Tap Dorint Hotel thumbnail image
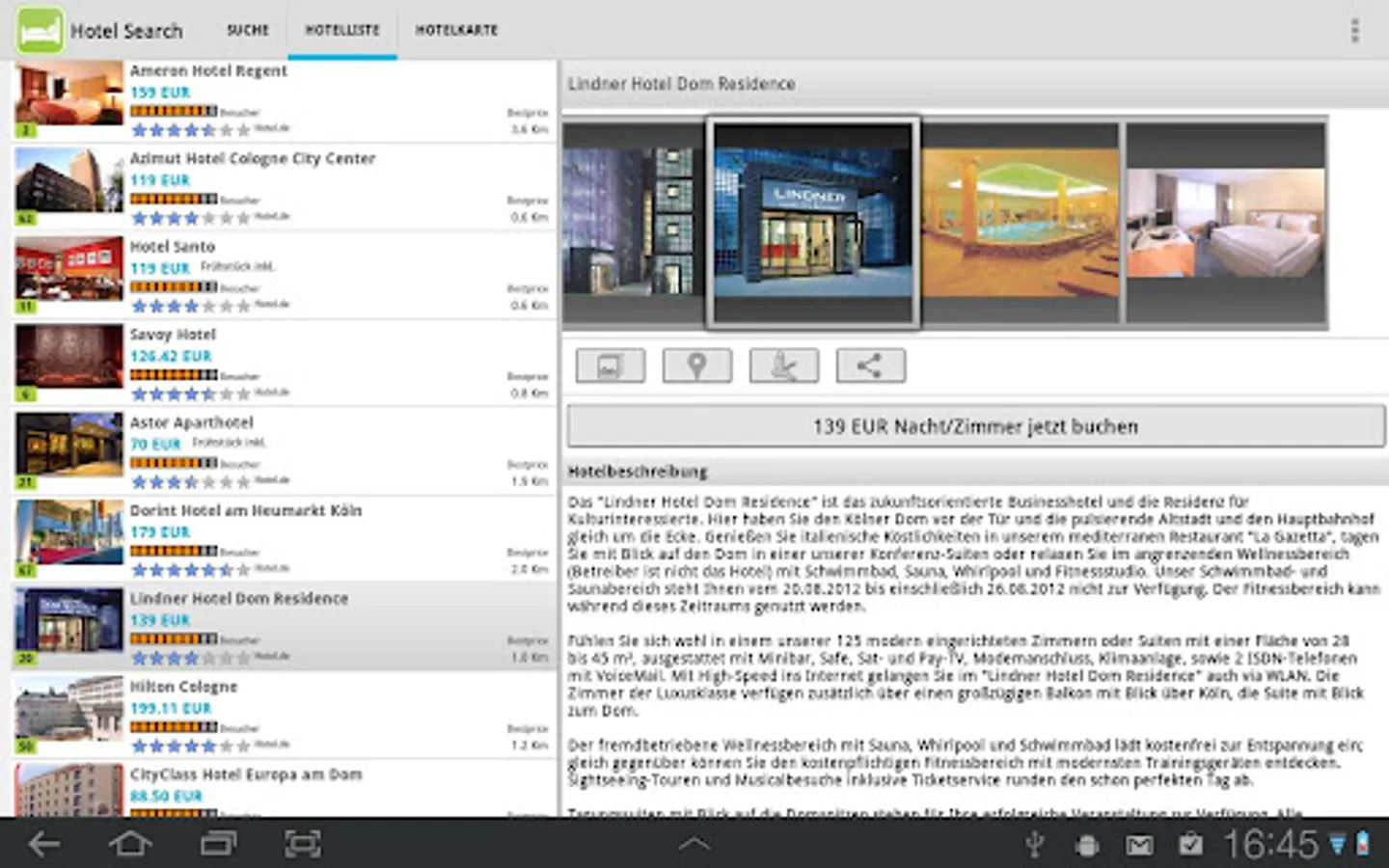Viewport: 1389px width, 868px height. tap(68, 532)
